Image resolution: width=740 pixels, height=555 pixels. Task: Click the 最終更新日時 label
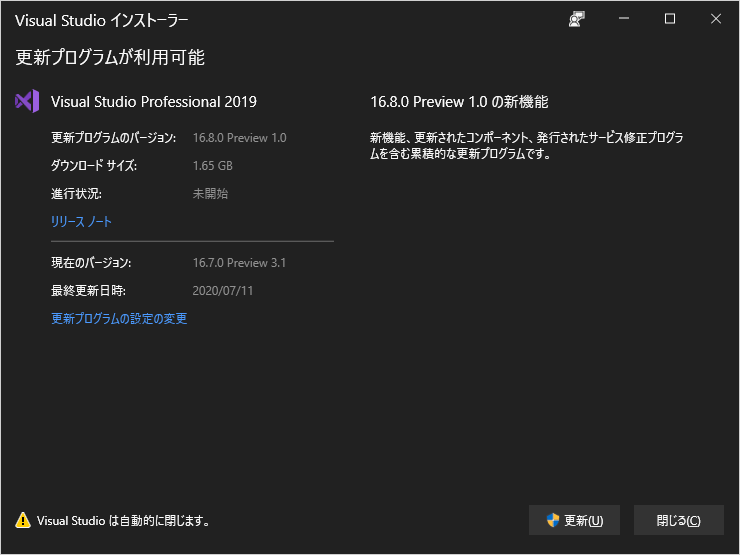(88, 291)
